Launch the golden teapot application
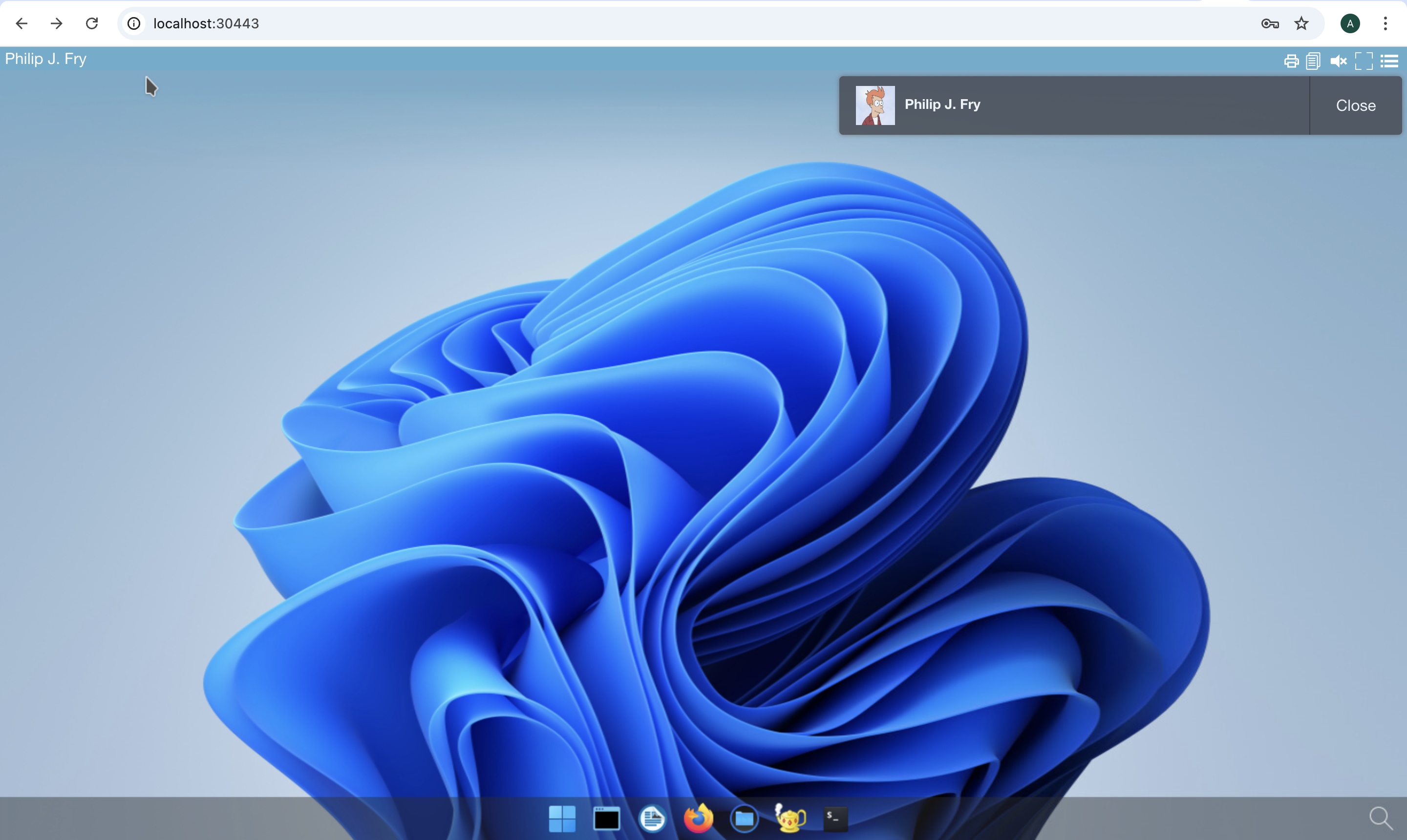The width and height of the screenshot is (1407, 840). pos(790,819)
